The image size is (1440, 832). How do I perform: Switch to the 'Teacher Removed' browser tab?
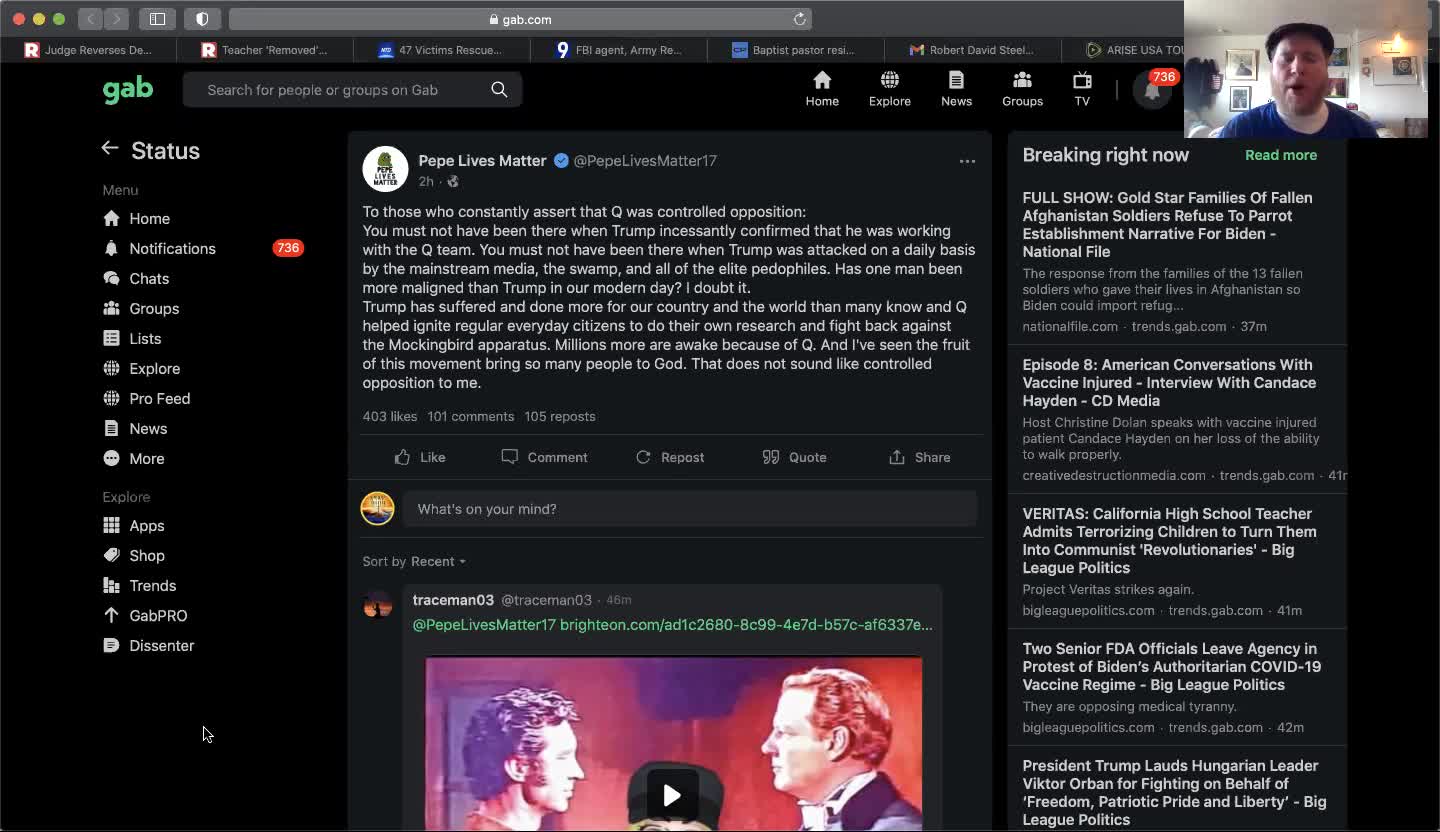pos(264,50)
